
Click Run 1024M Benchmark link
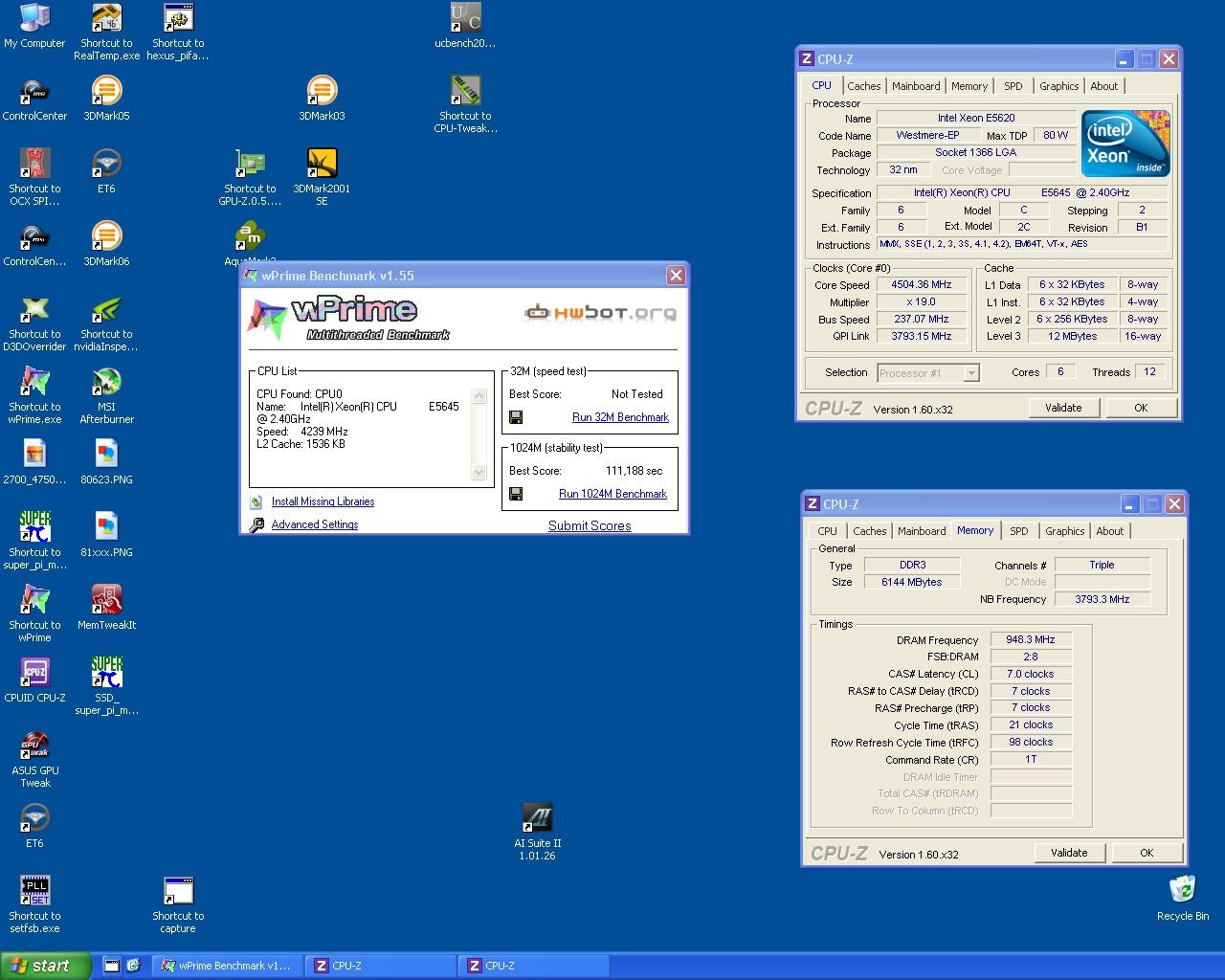[612, 494]
